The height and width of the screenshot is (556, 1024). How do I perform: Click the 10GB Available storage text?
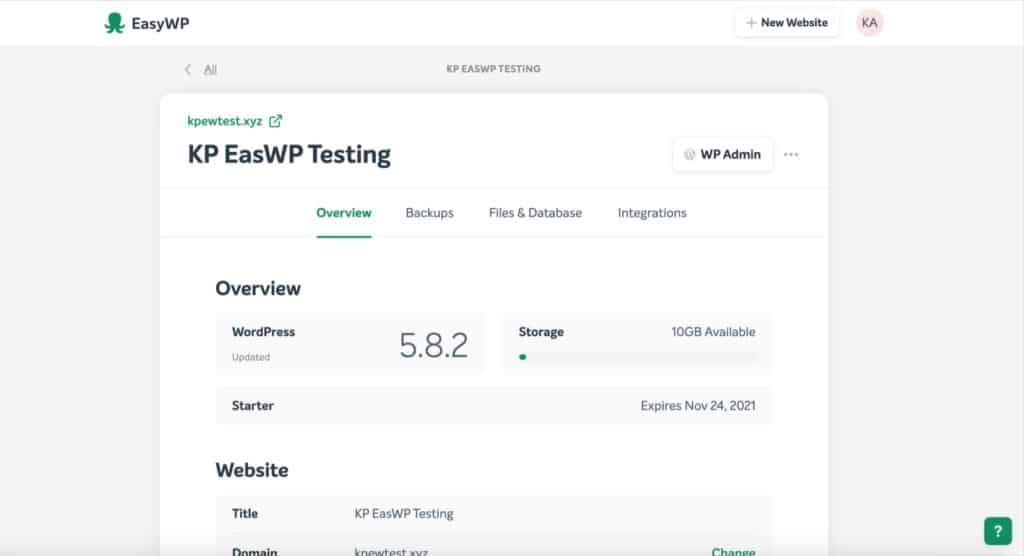coord(713,332)
